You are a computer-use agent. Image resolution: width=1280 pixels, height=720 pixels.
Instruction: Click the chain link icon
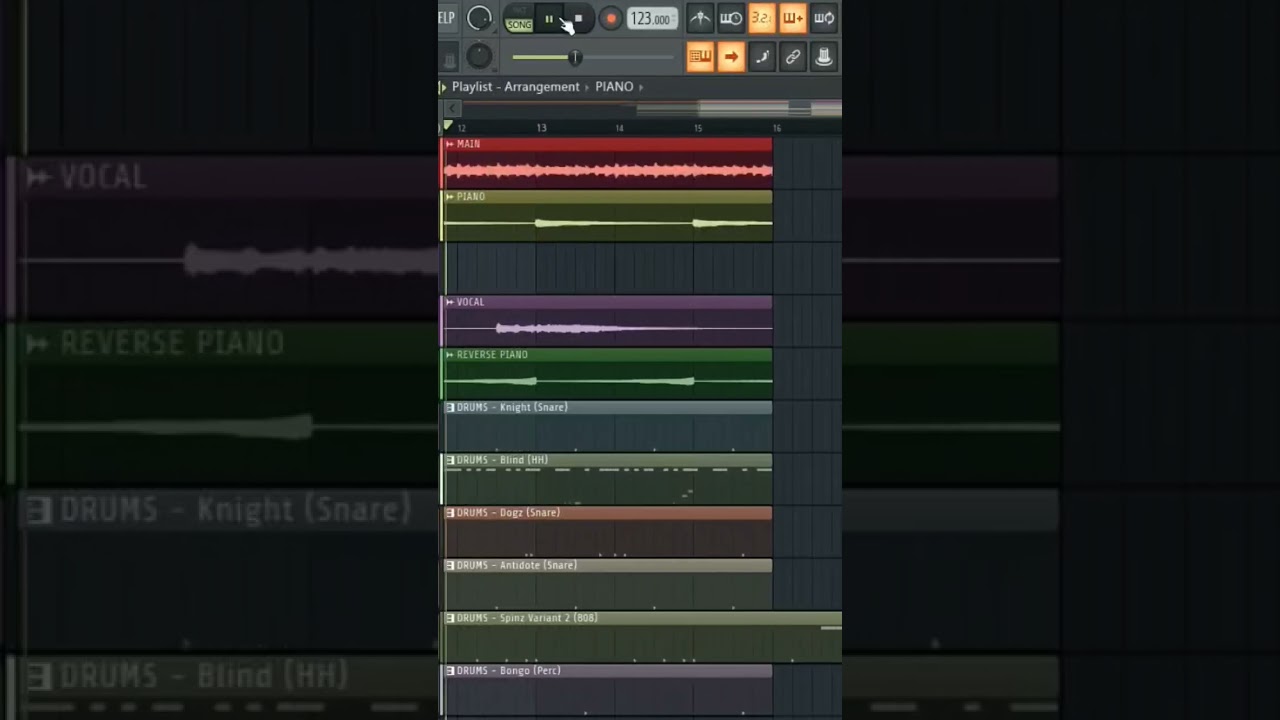(793, 57)
